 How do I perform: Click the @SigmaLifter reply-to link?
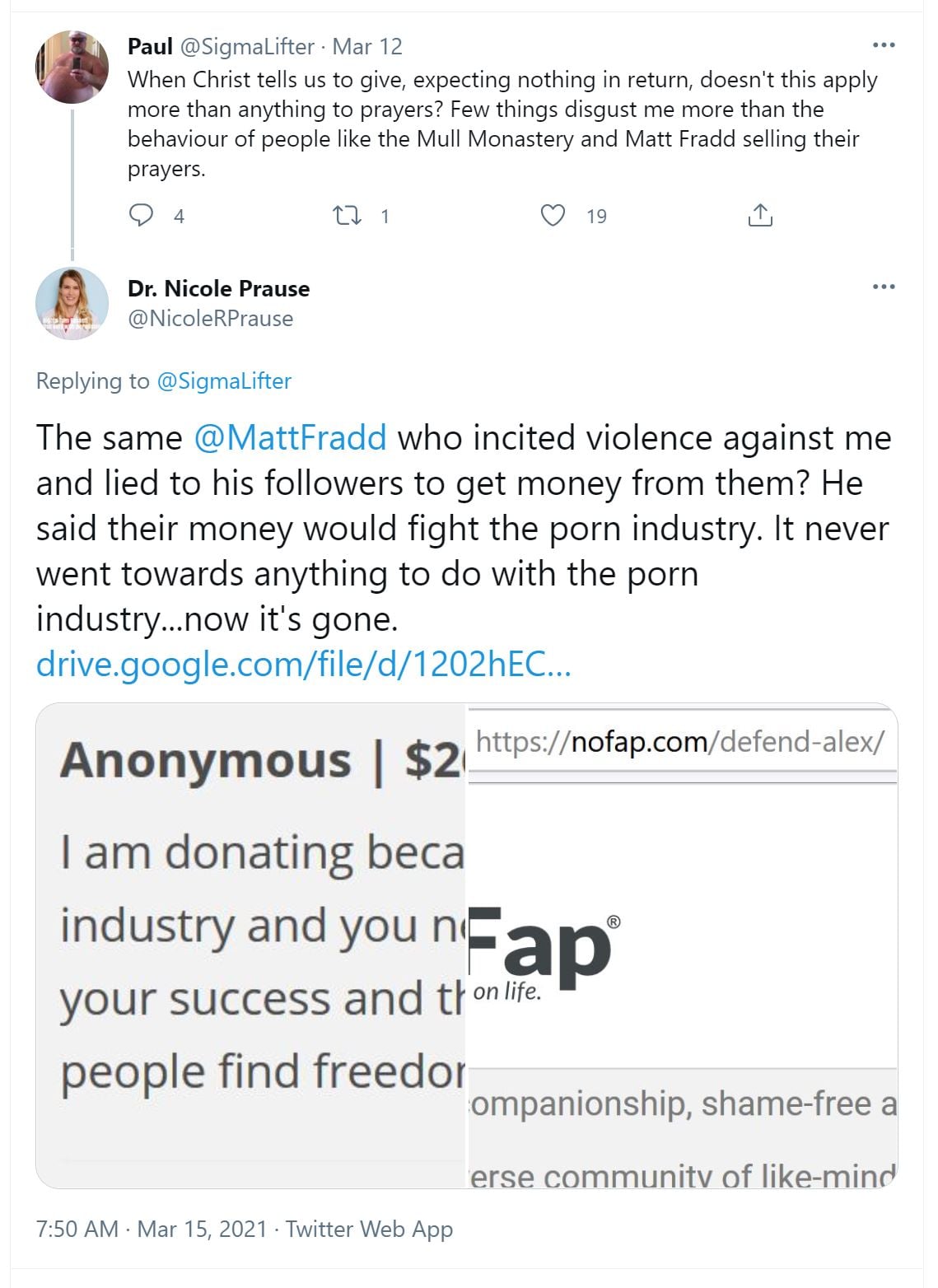click(x=224, y=381)
